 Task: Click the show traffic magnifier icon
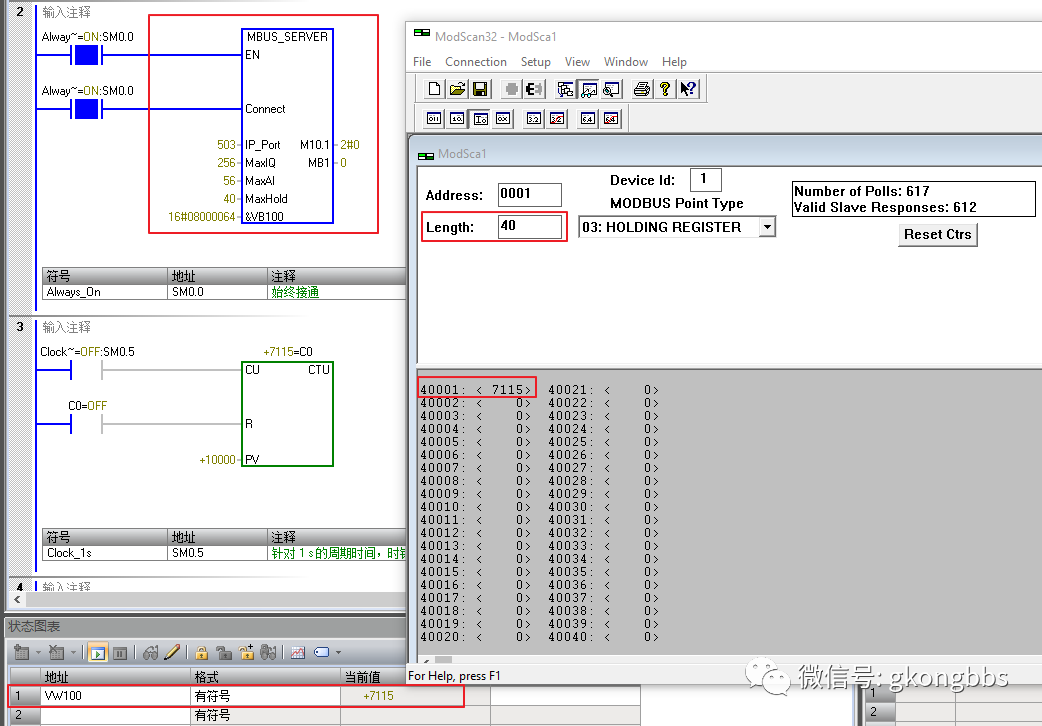click(611, 89)
